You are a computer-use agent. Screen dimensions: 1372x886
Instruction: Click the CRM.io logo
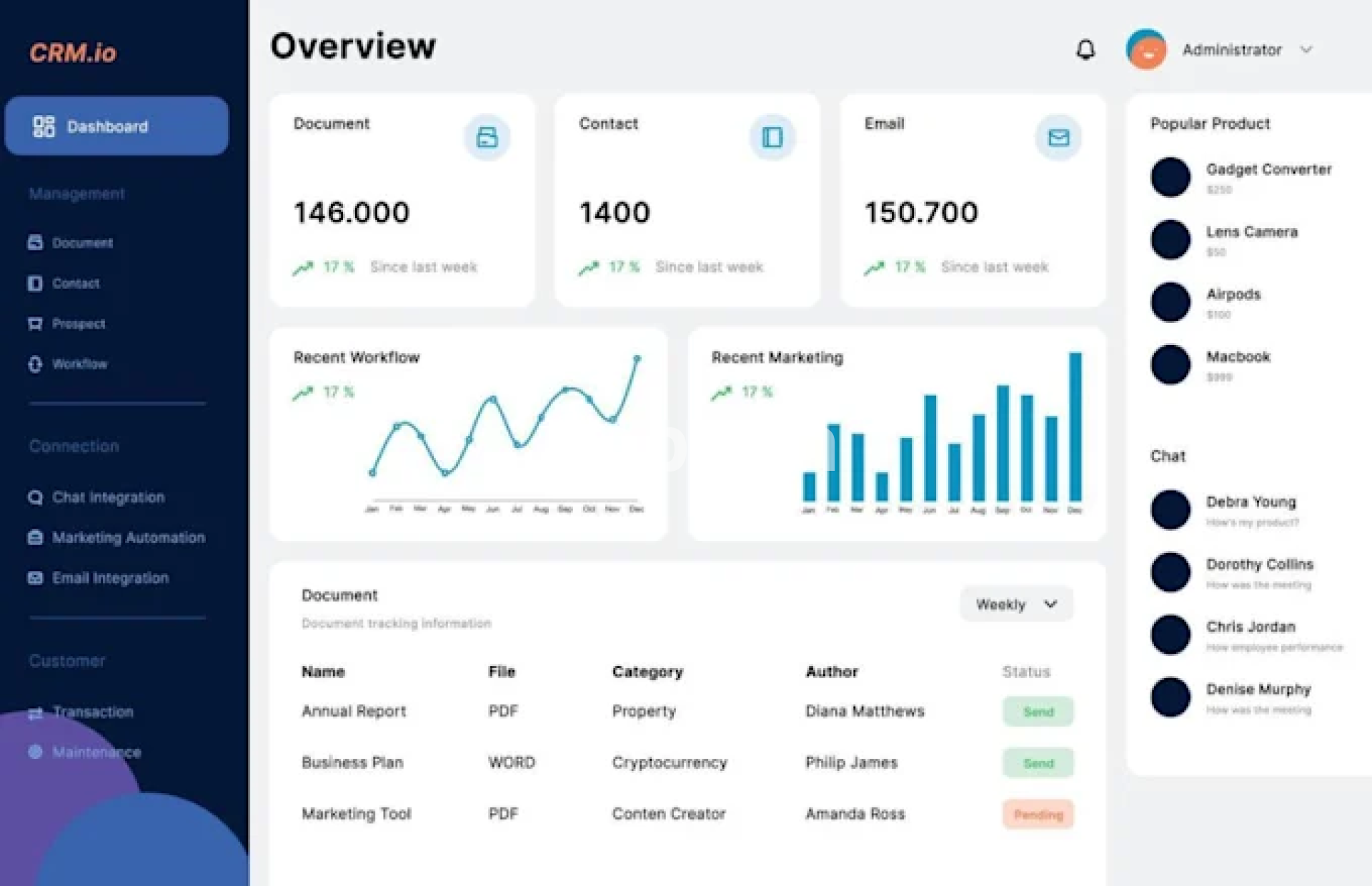tap(73, 52)
